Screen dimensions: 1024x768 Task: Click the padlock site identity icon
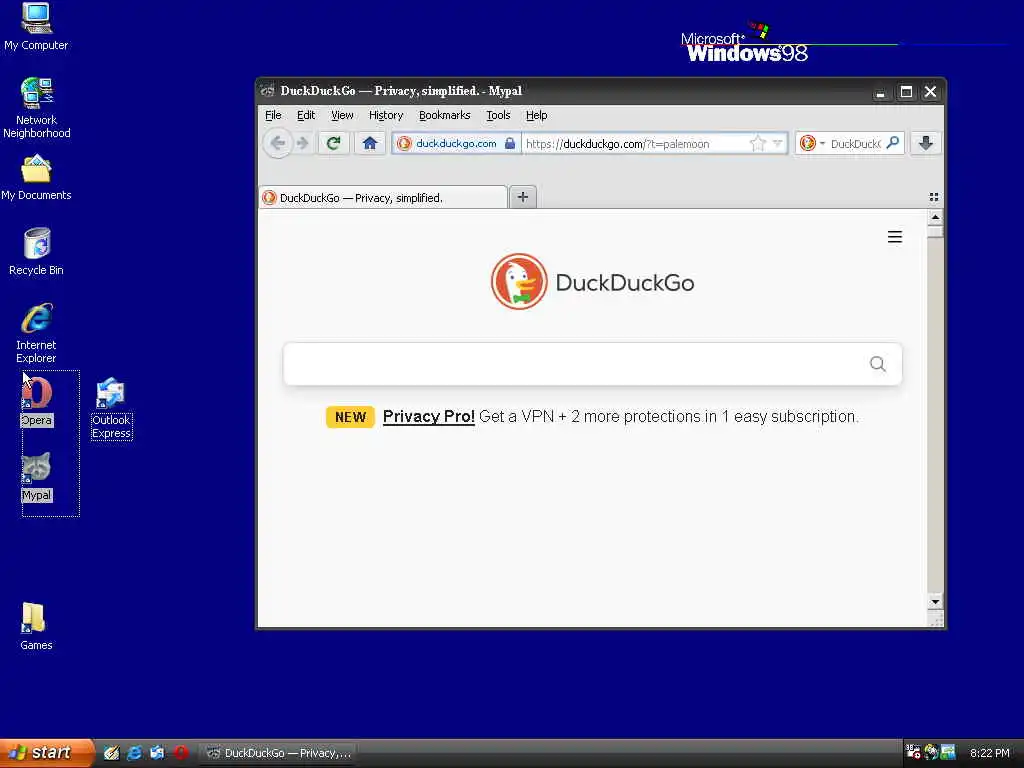(510, 143)
